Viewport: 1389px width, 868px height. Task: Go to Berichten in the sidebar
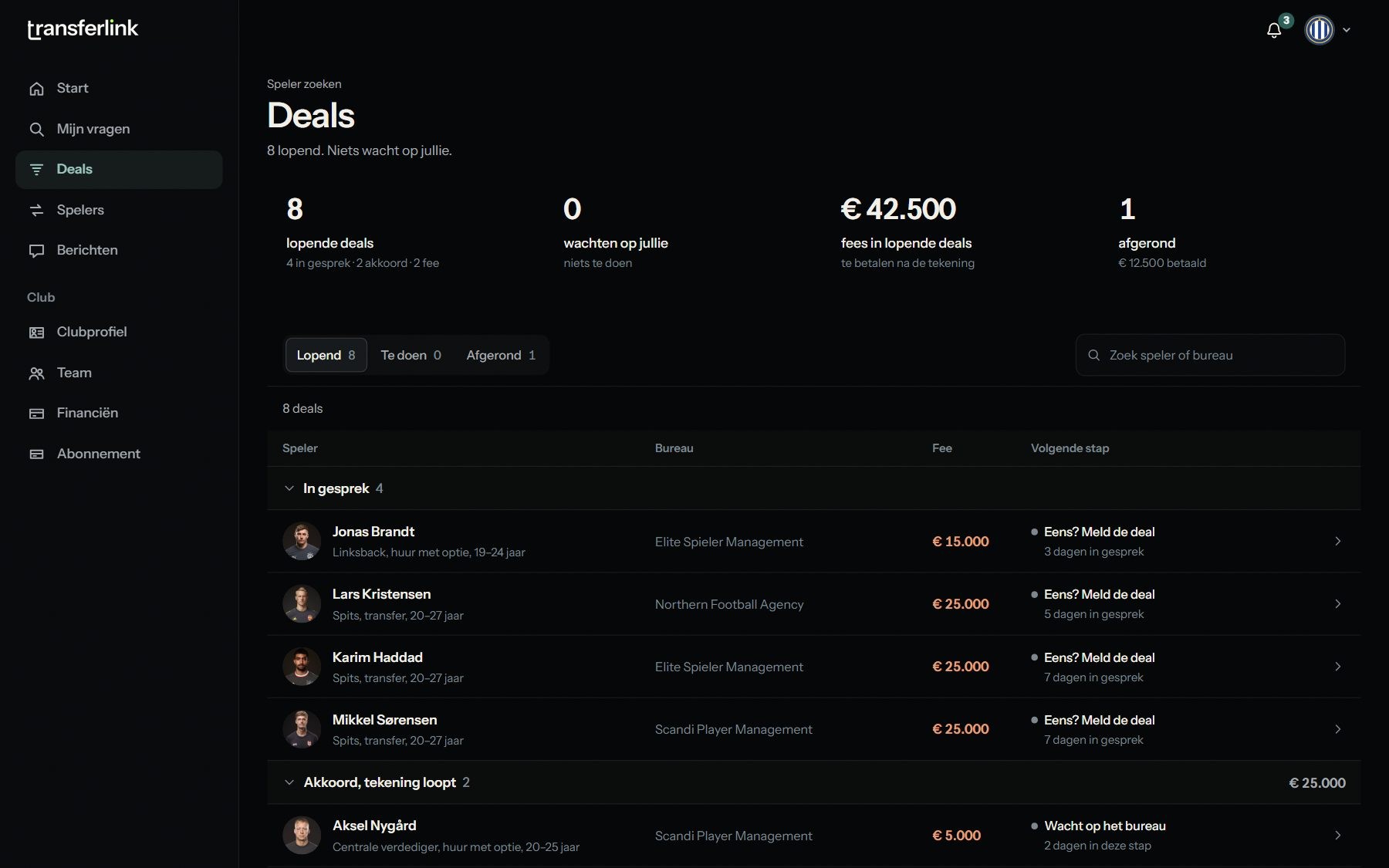(119, 251)
